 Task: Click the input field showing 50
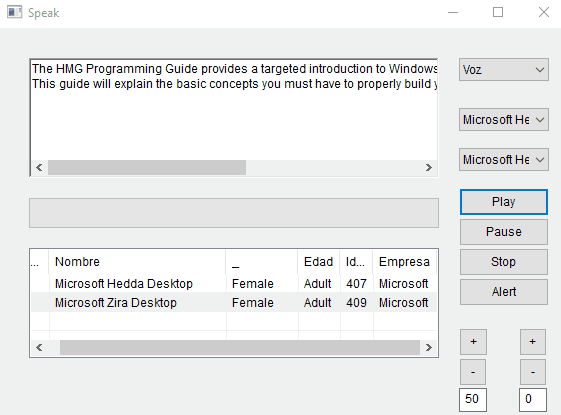coord(473,400)
